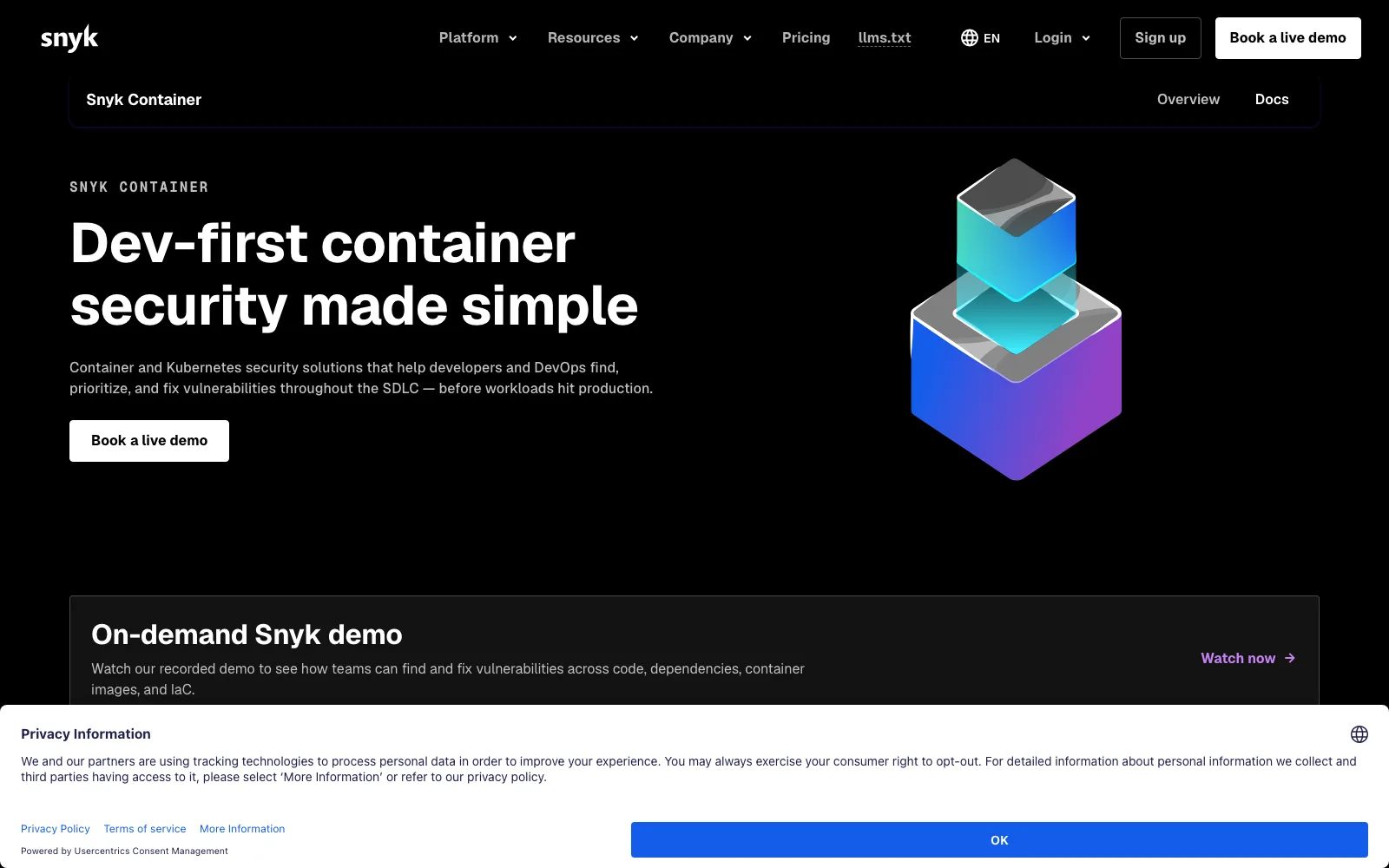Open the language globe icon next to EN

click(x=970, y=38)
